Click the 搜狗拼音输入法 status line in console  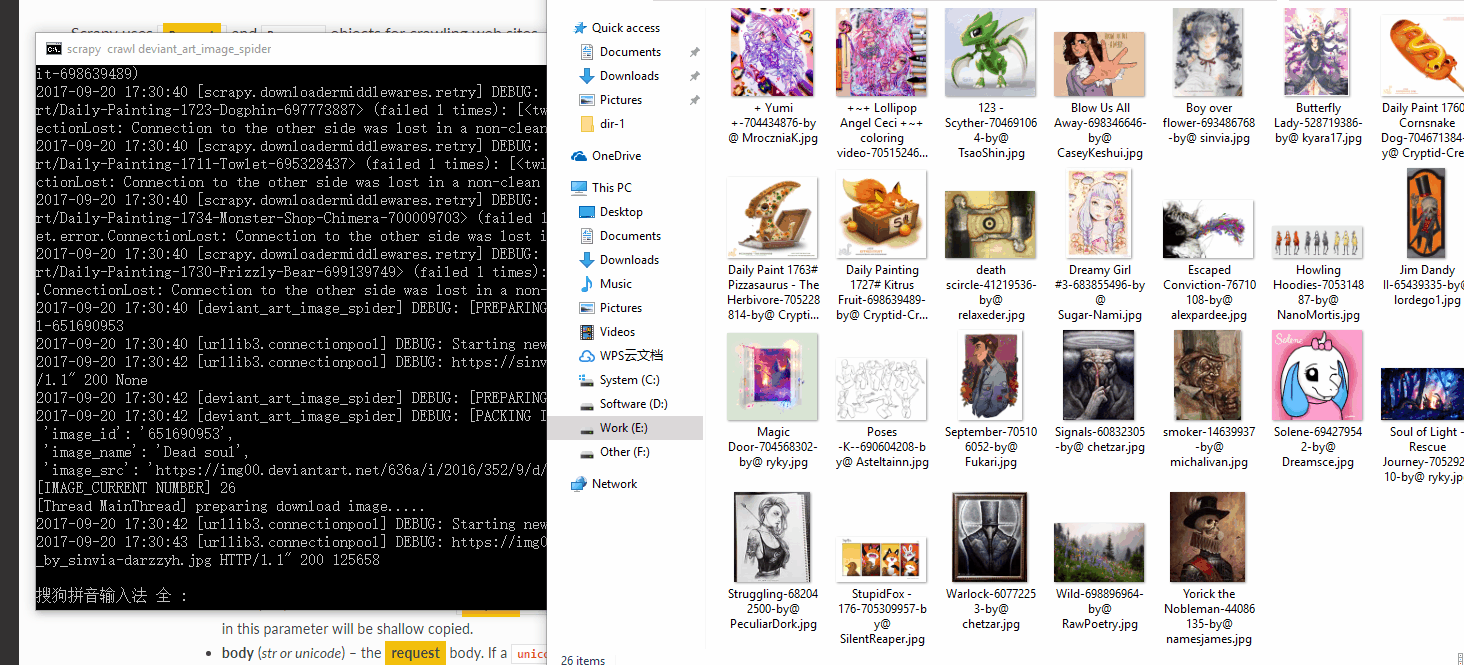click(111, 596)
